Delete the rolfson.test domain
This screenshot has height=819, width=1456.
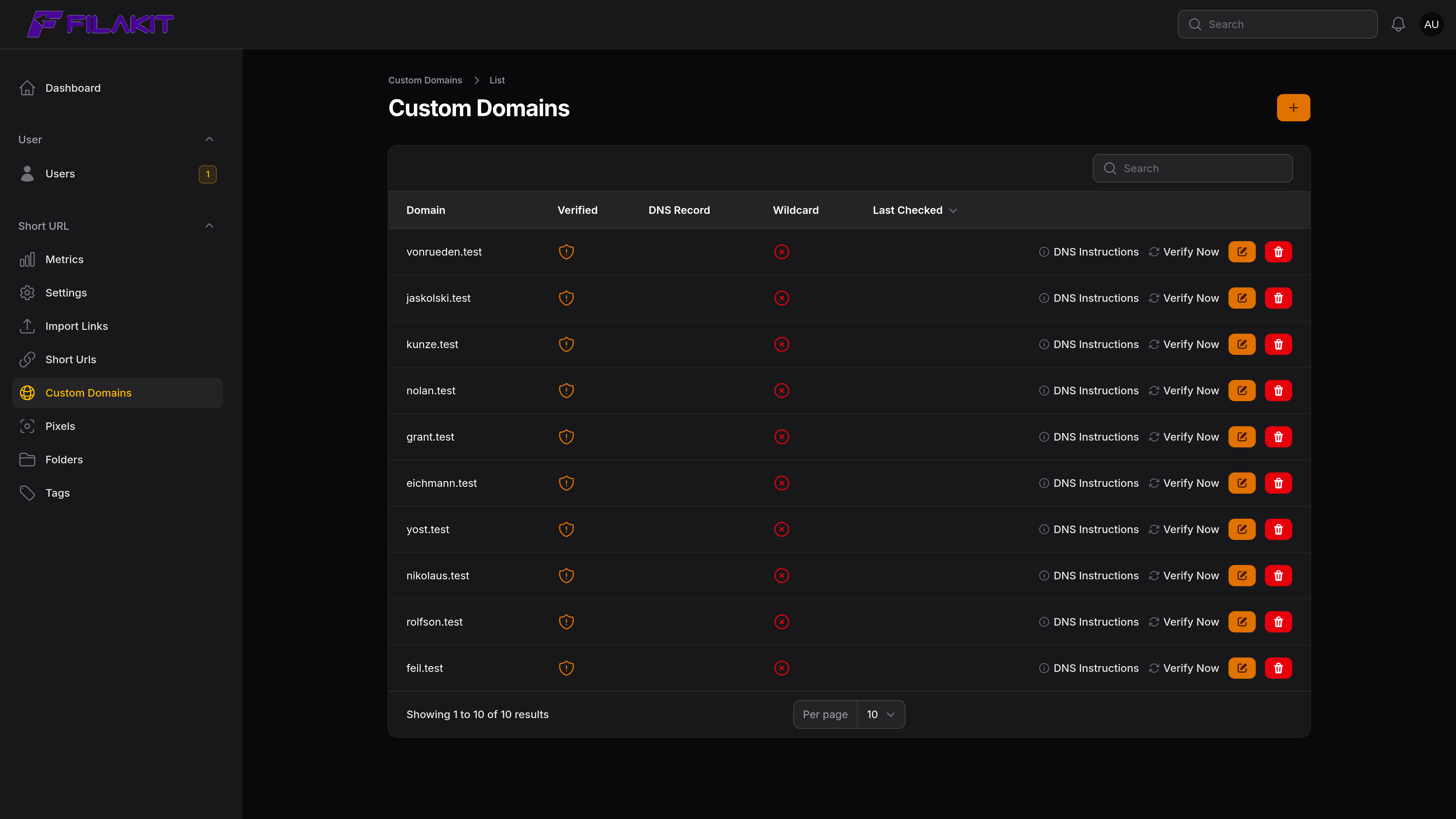point(1279,622)
